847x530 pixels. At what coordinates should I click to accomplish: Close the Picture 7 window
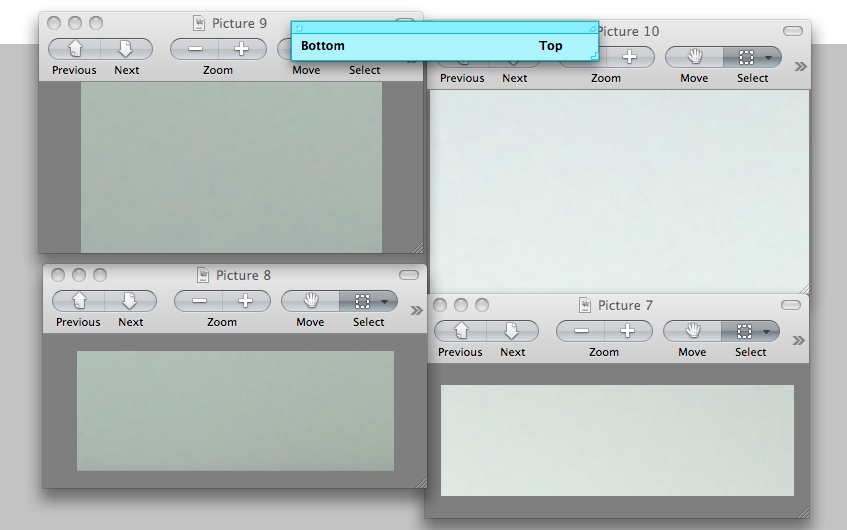440,305
